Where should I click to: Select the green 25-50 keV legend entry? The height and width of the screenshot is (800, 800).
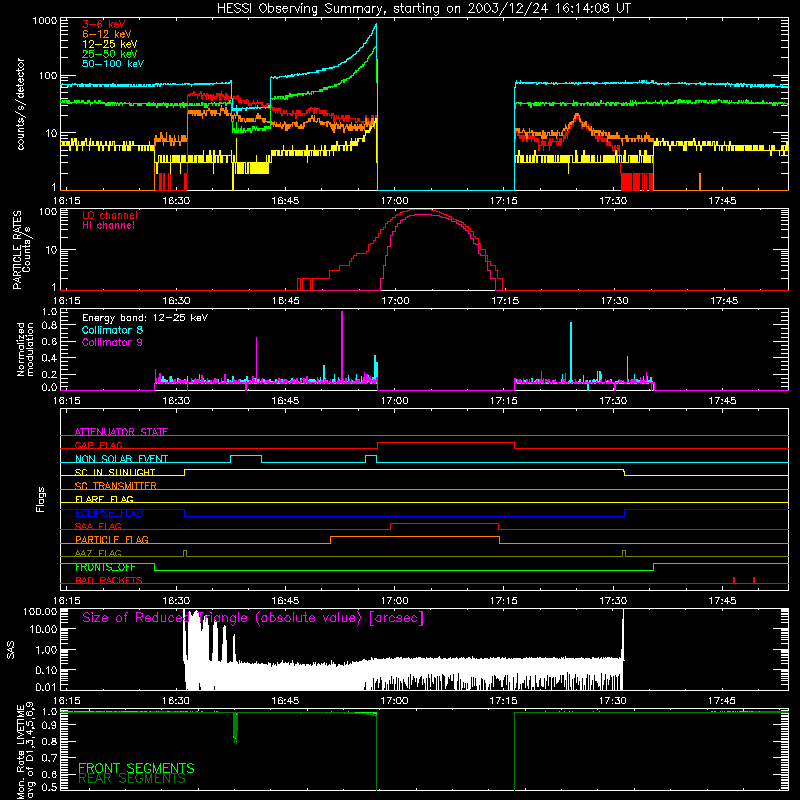[x=110, y=54]
